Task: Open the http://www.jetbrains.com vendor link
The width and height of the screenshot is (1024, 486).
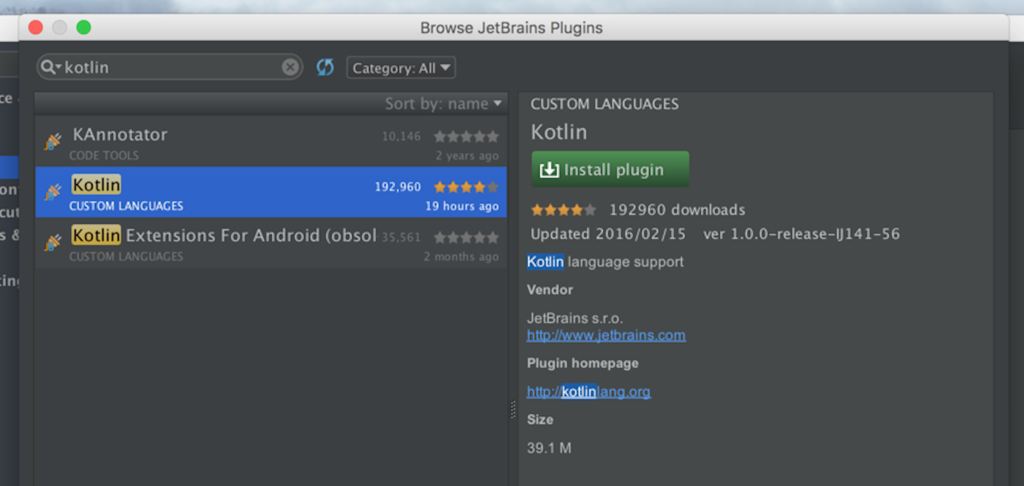Action: pos(606,336)
